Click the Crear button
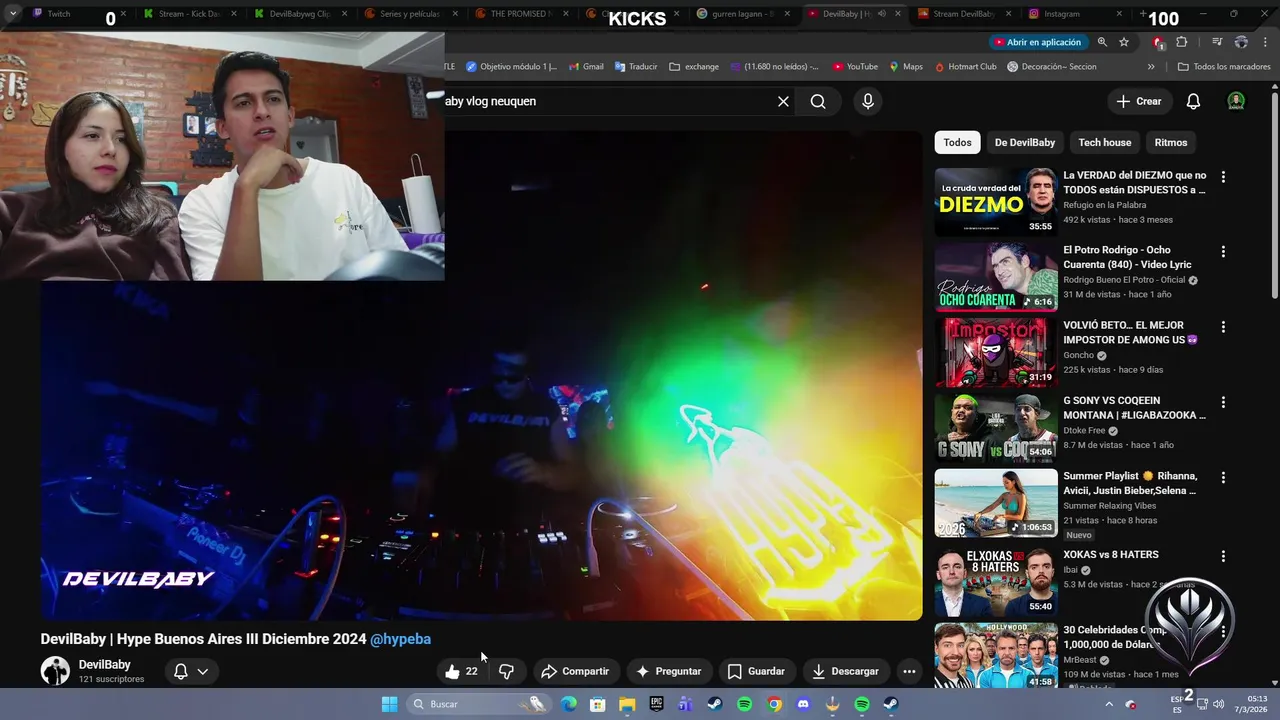 pyautogui.click(x=1139, y=101)
